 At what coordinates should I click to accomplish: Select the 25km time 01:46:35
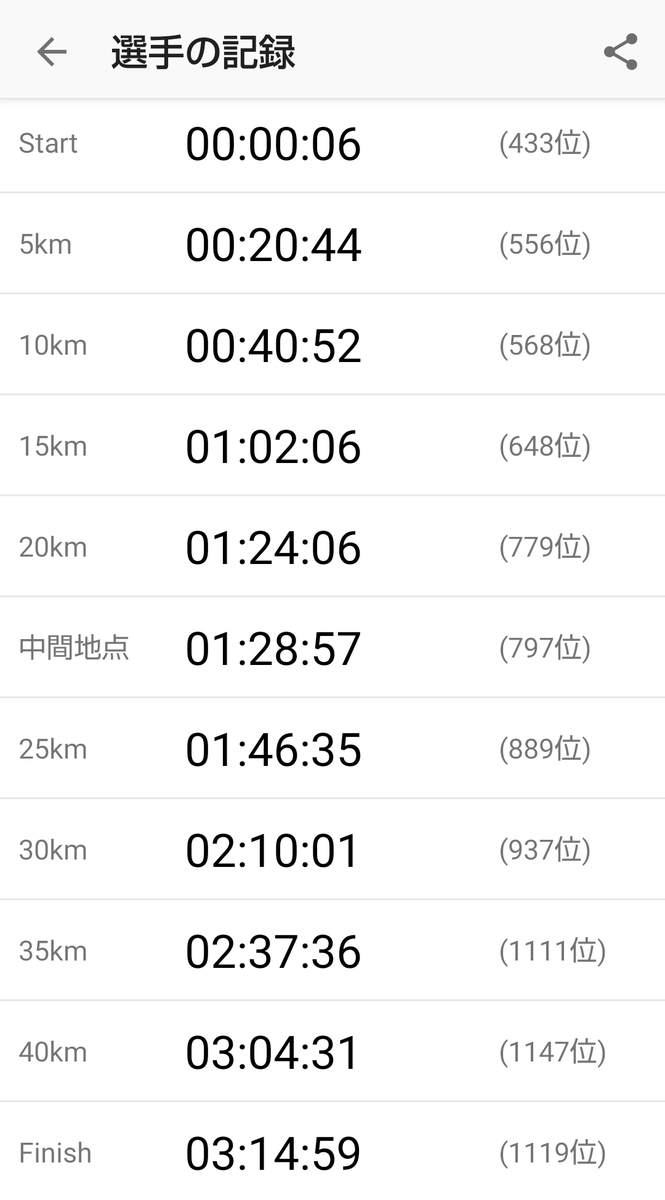click(x=273, y=750)
